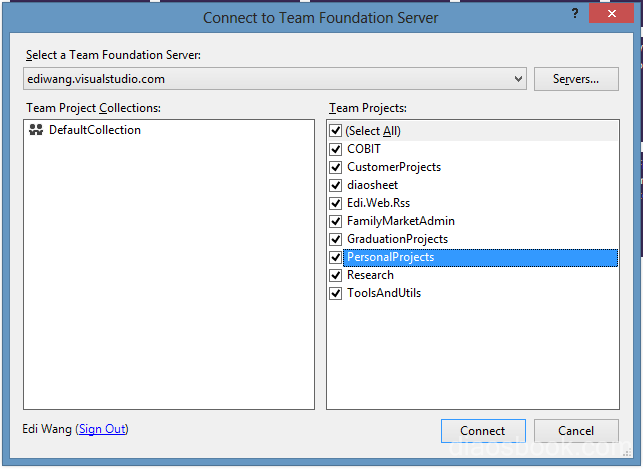Viewport: 643px width, 469px height.
Task: Click the Connect button
Action: click(483, 431)
